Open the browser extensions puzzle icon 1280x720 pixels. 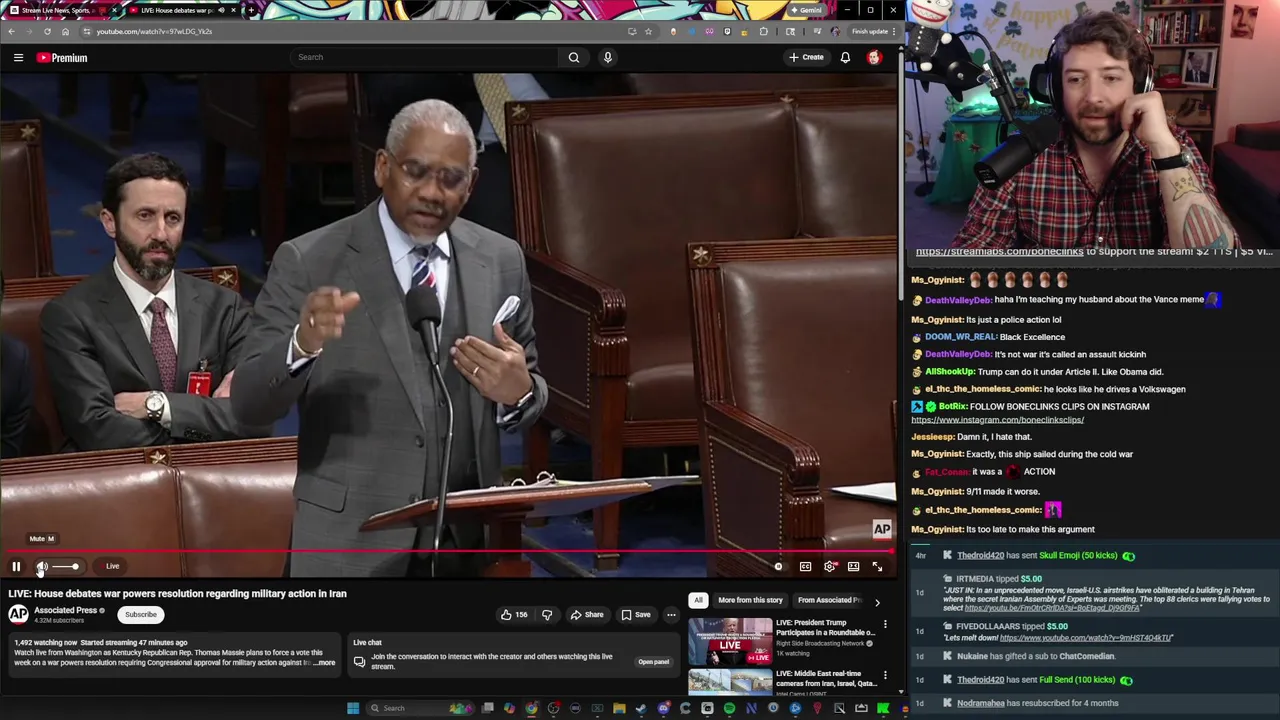764,31
